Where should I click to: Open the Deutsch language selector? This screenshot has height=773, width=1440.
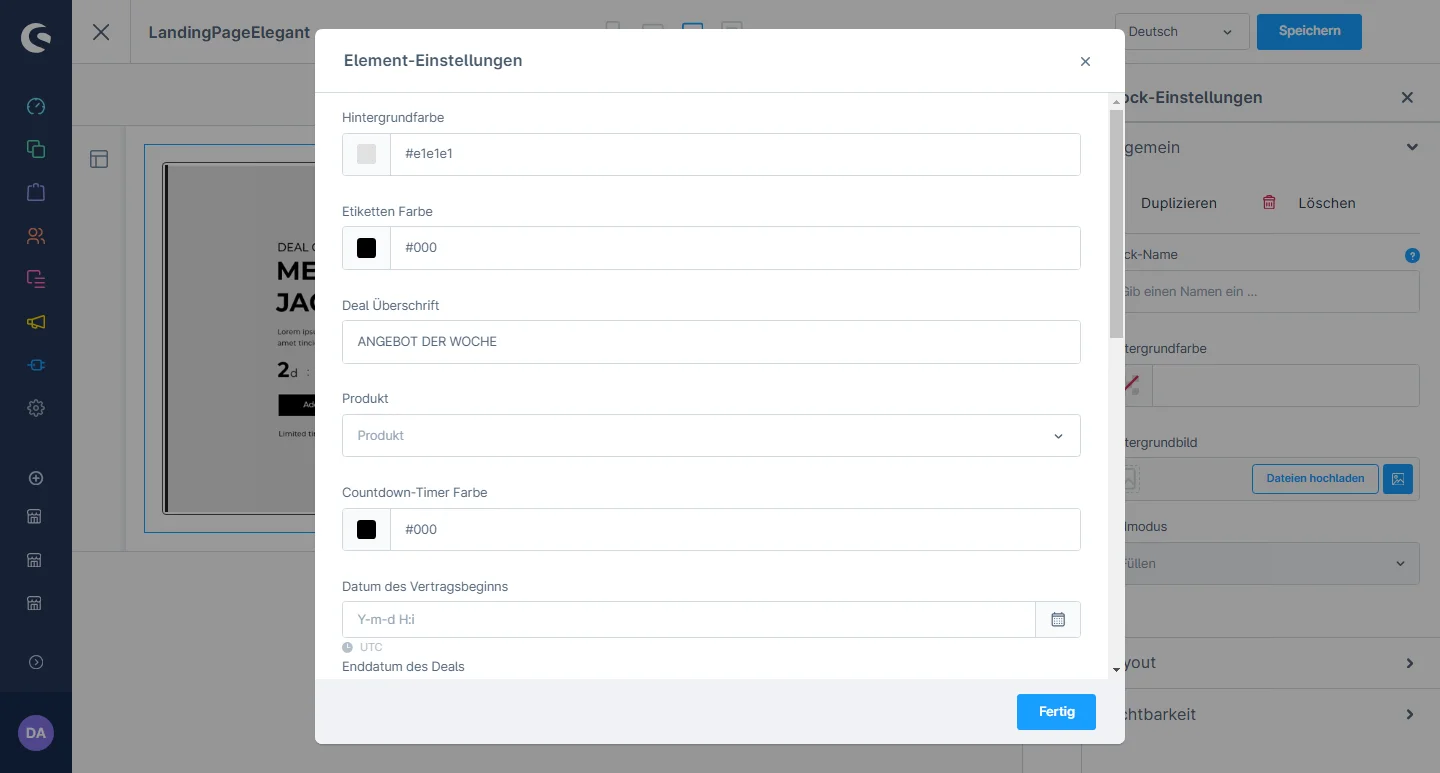point(1181,32)
